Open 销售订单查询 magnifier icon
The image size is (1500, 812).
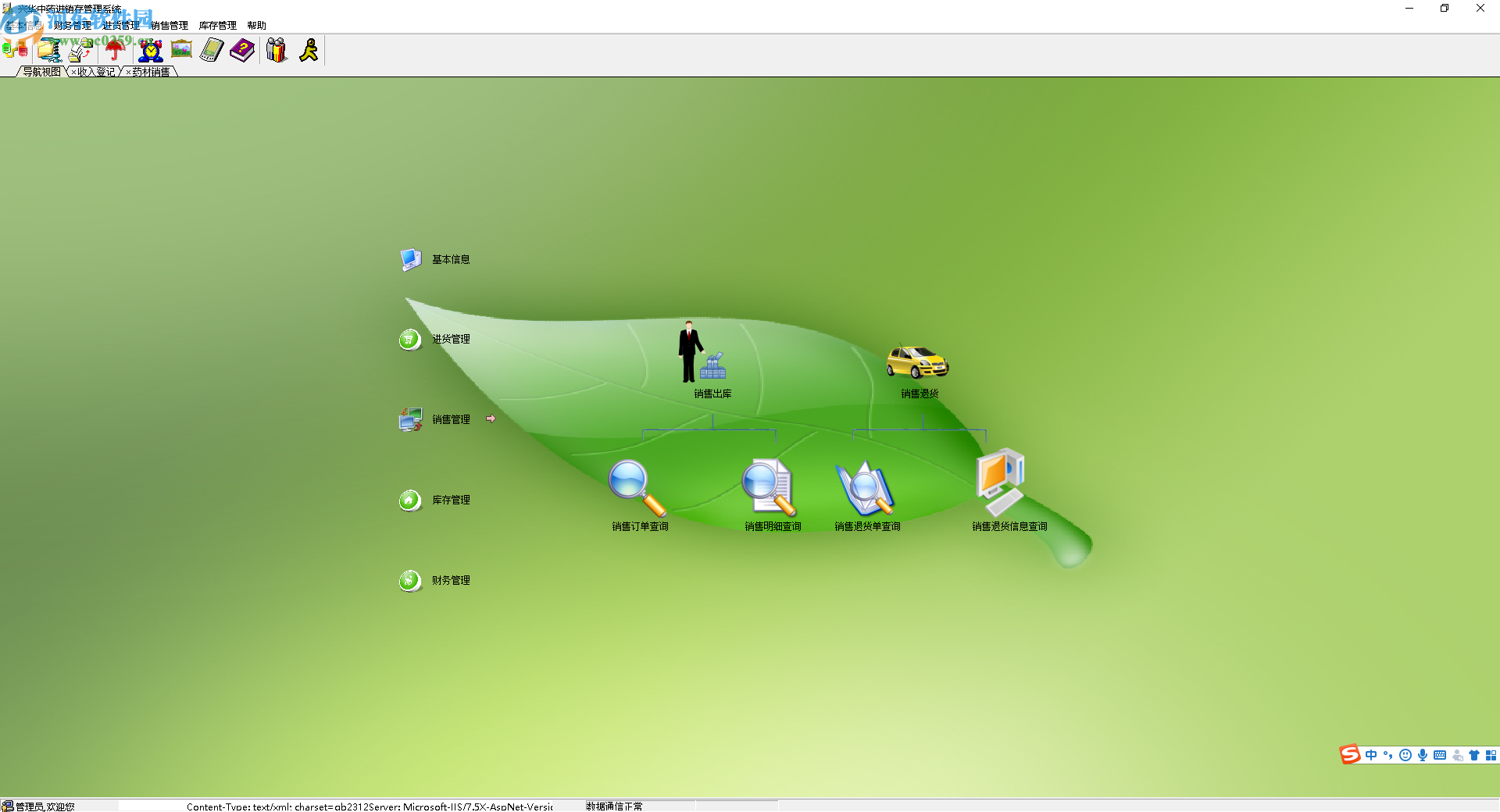click(x=637, y=488)
